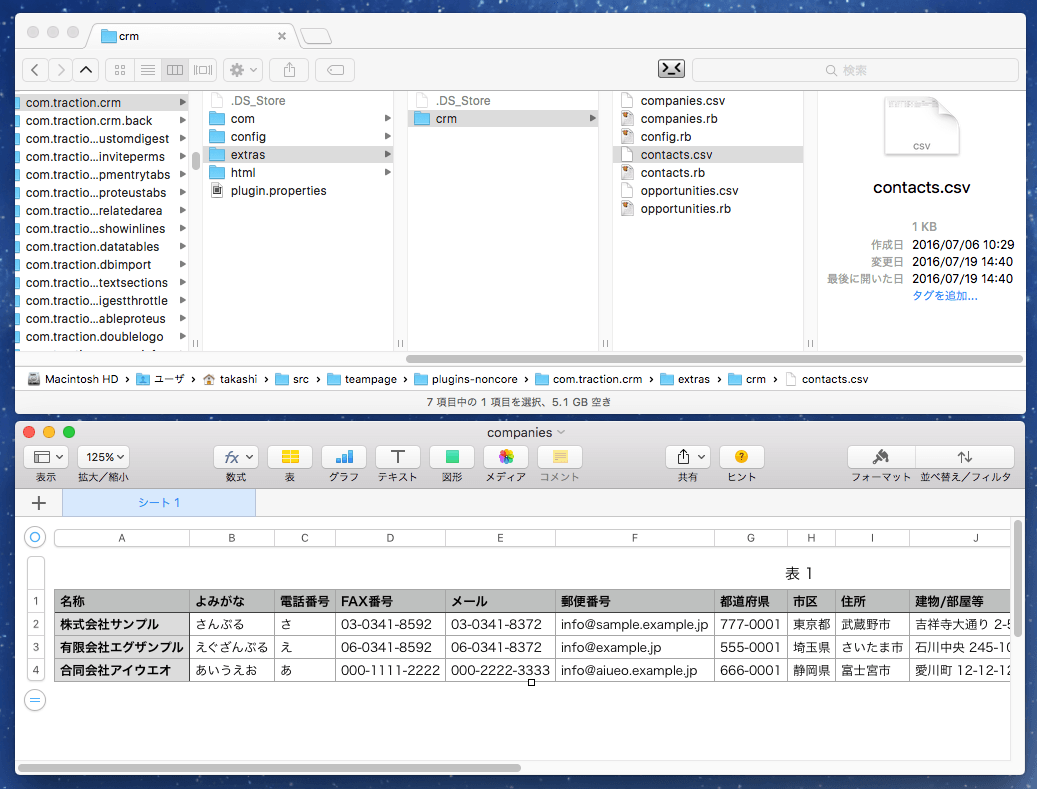Screen dimensions: 1037x789
Task: Open the 125% zoom dropdown
Action: click(x=103, y=457)
